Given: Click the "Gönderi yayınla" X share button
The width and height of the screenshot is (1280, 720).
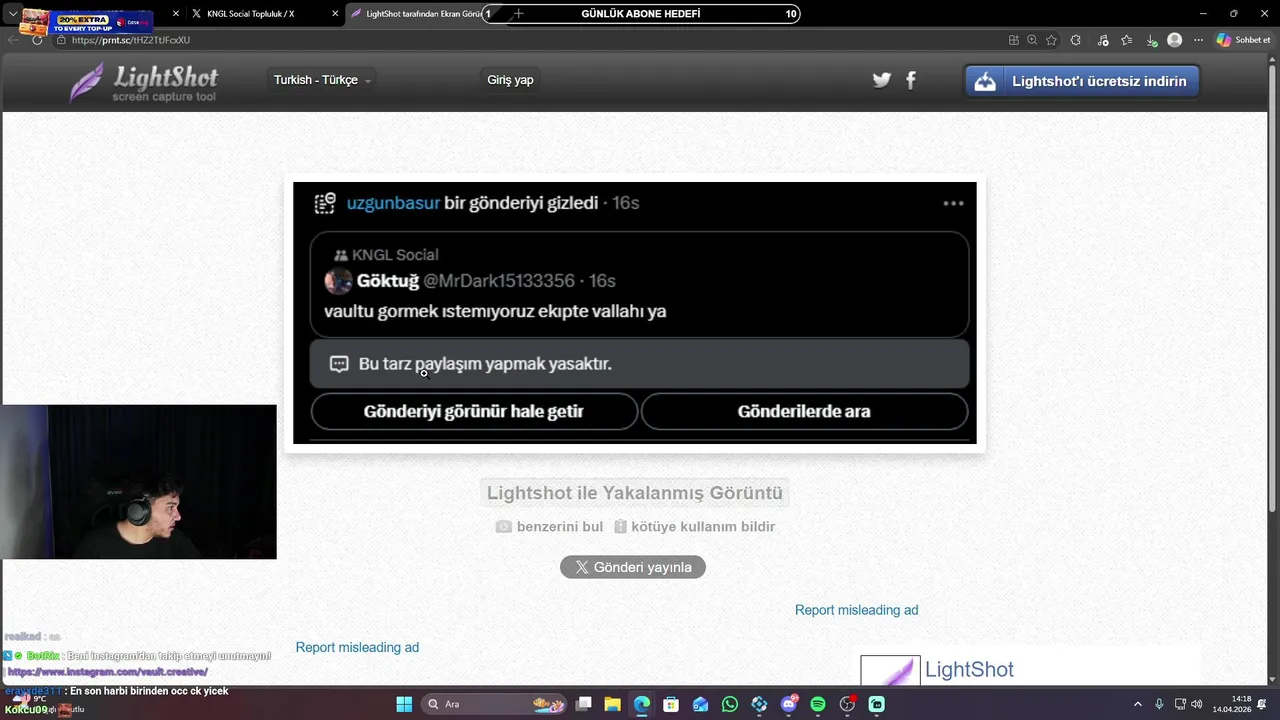Looking at the screenshot, I should (633, 567).
